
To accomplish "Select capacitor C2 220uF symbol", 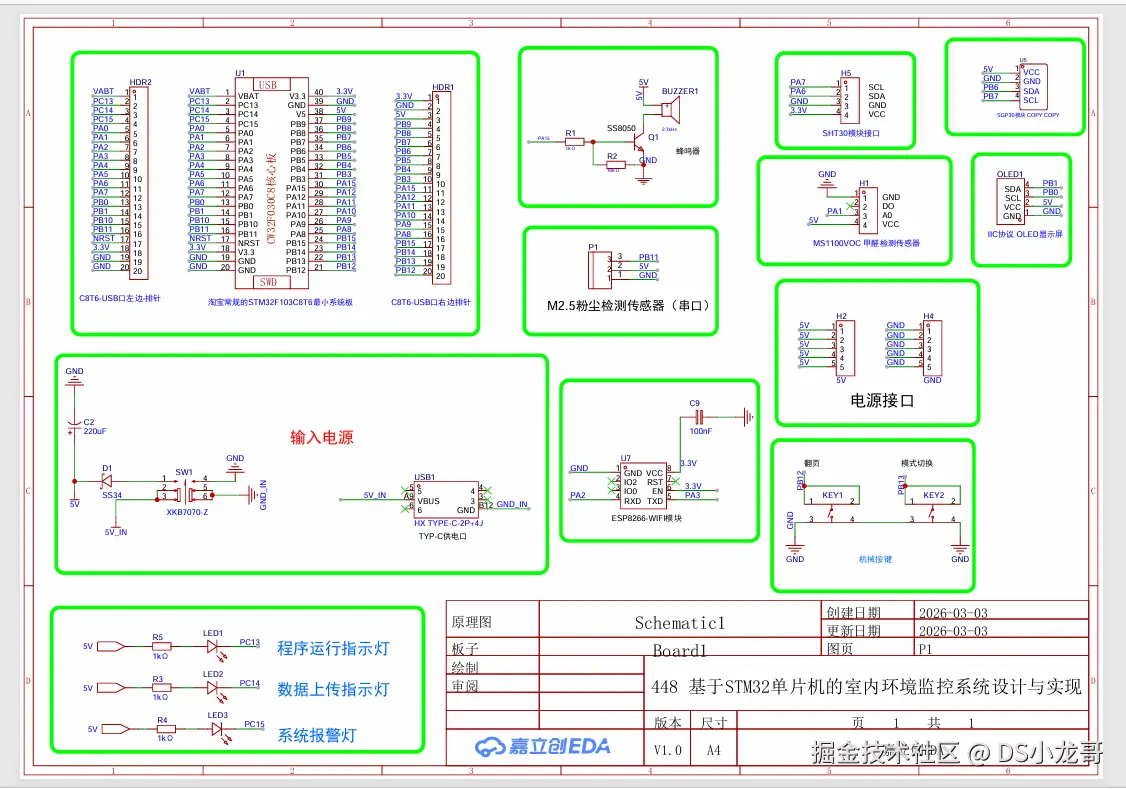I will [74, 426].
